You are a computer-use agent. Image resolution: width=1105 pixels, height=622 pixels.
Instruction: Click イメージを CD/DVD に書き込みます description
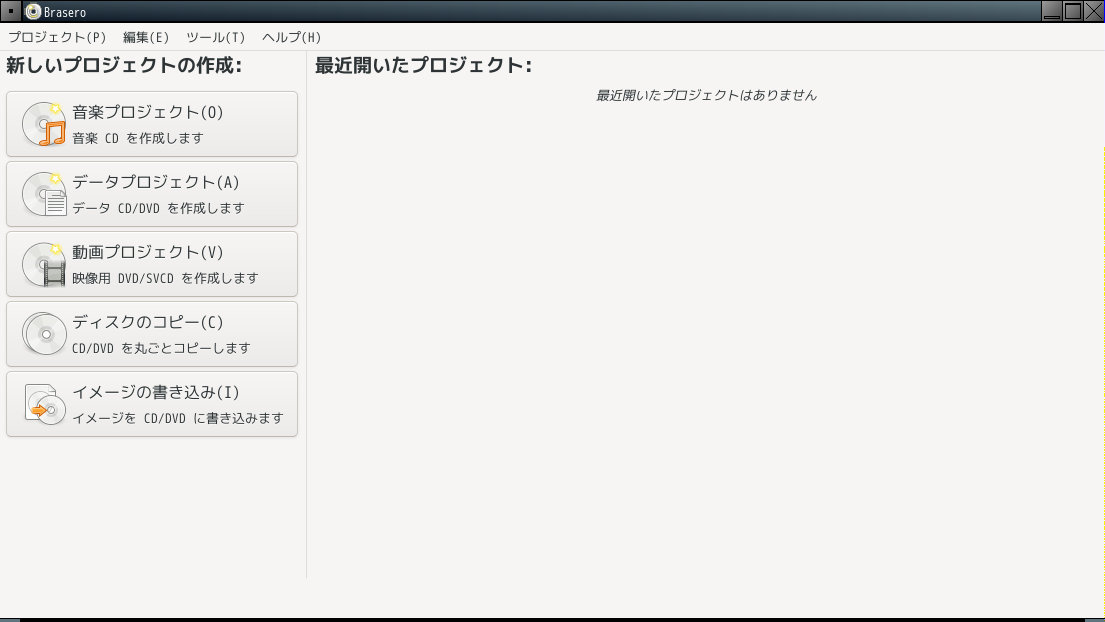(178, 418)
